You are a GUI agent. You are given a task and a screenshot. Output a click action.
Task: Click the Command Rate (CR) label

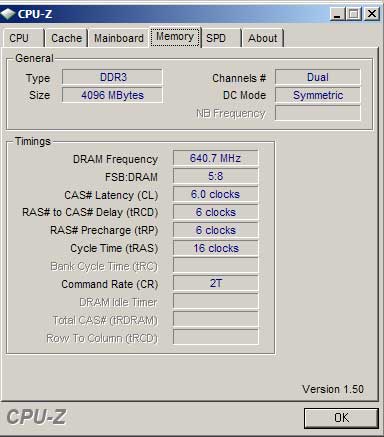(110, 284)
